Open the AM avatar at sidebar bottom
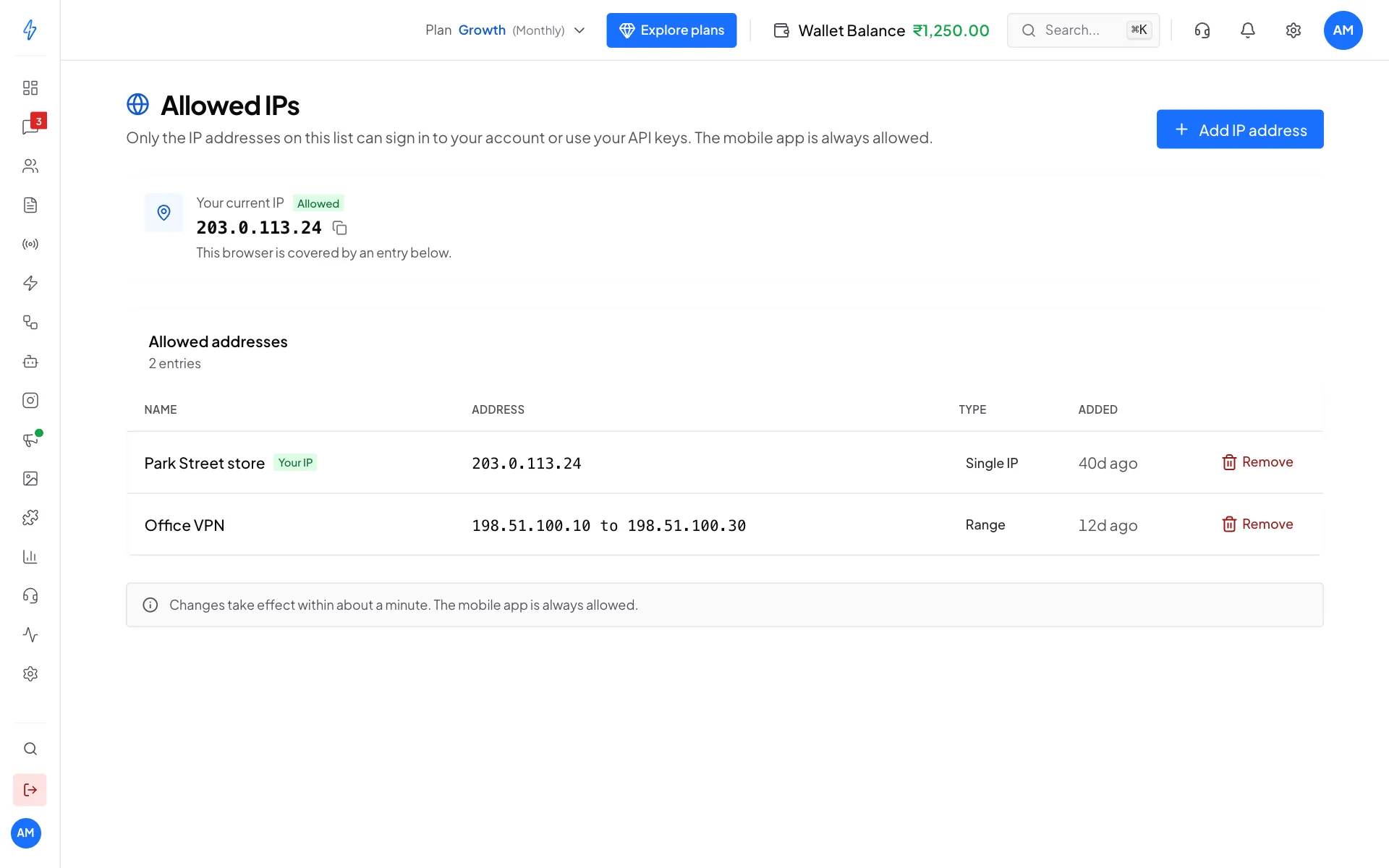 click(26, 833)
